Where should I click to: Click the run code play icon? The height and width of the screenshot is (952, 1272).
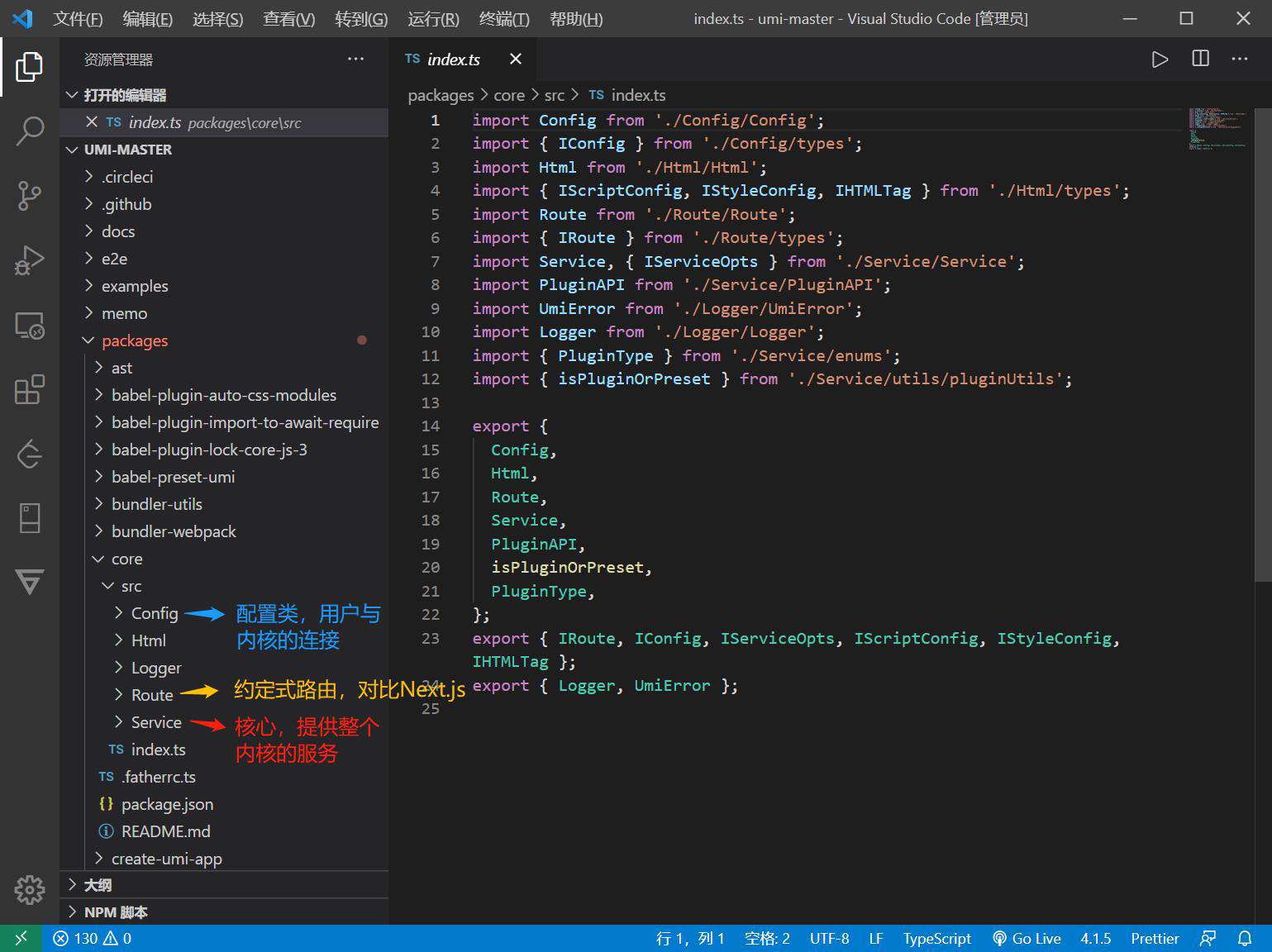coord(1160,59)
